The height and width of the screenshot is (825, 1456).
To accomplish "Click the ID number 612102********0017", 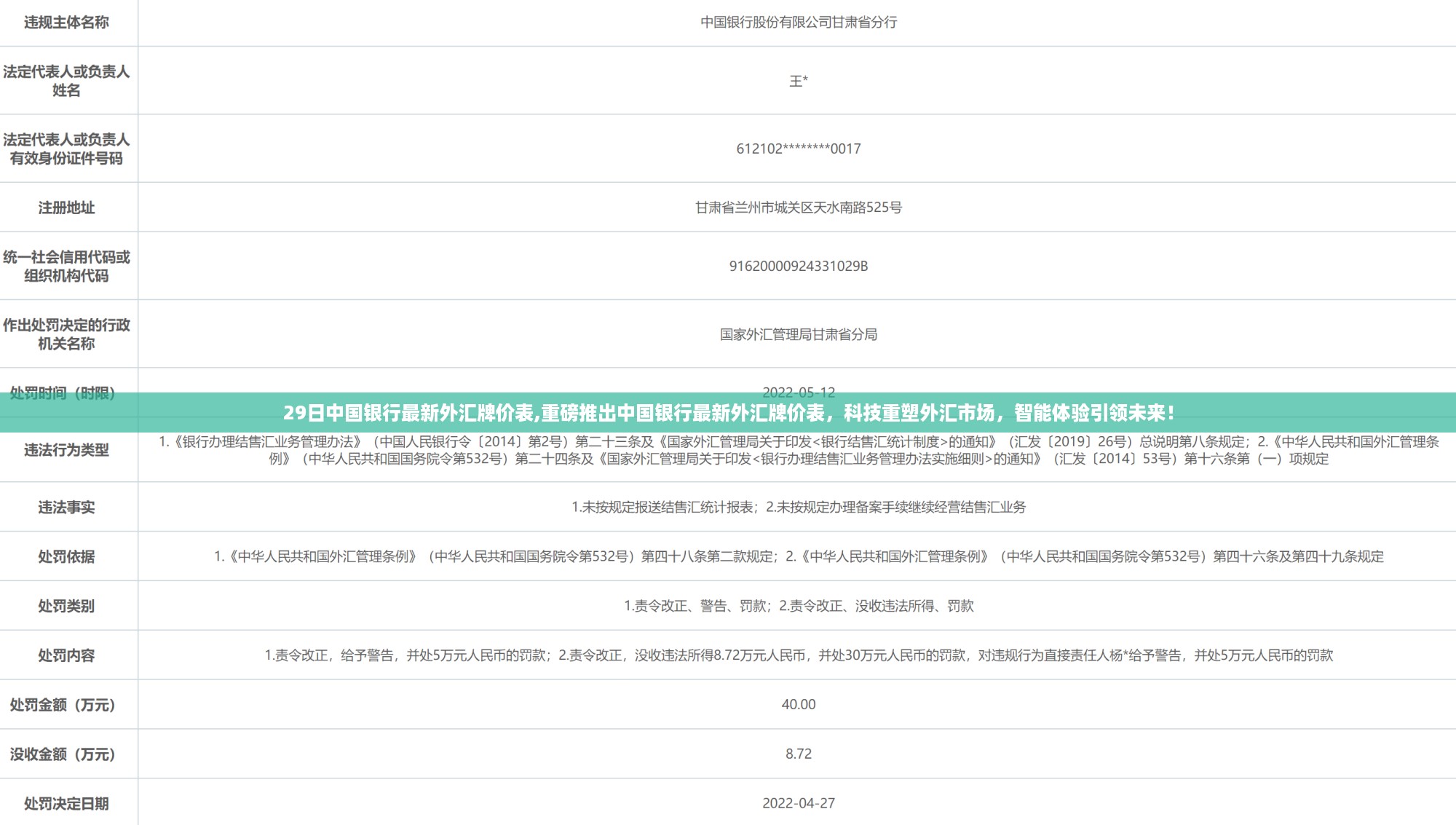I will (x=799, y=149).
